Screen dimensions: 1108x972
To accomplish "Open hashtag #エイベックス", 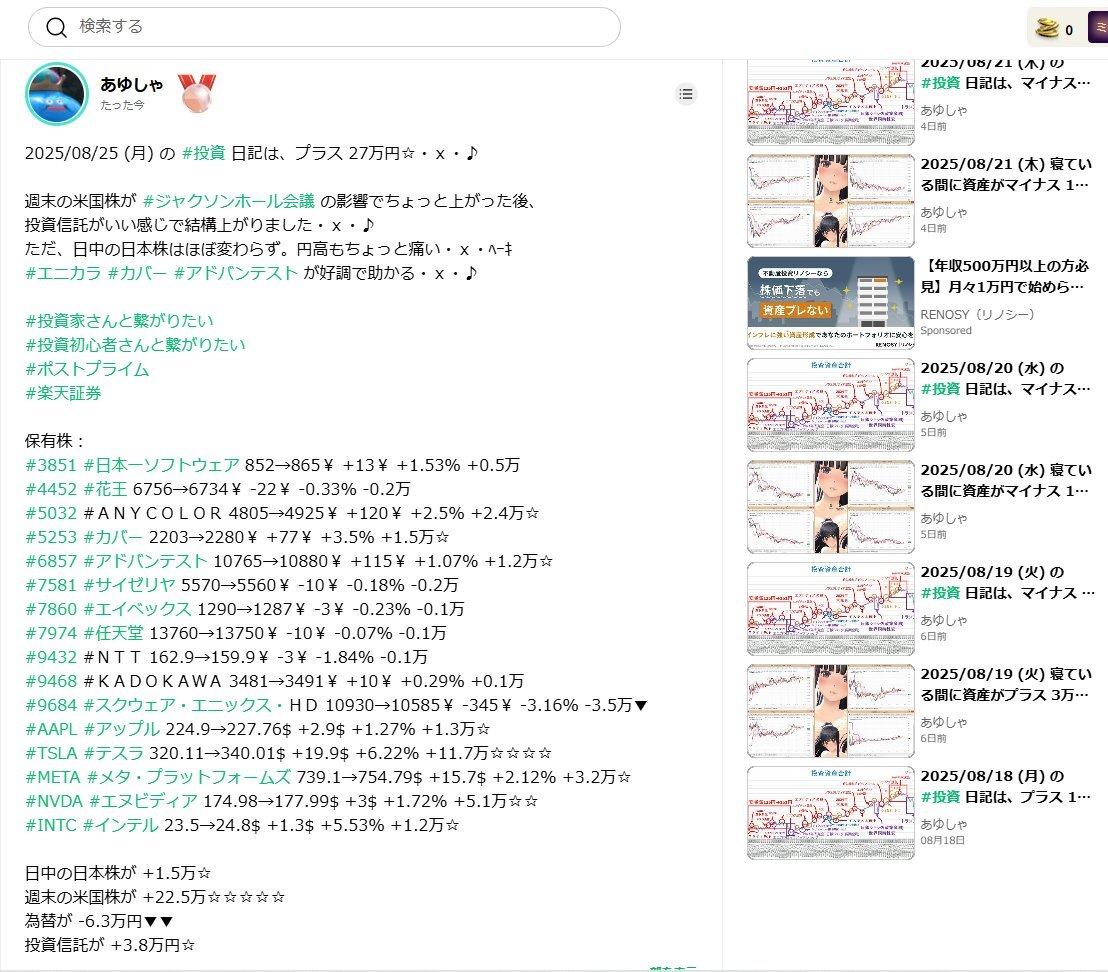I will (x=137, y=610).
